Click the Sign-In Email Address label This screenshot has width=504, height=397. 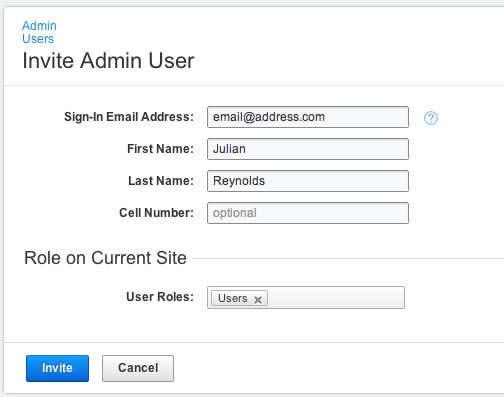(x=129, y=117)
